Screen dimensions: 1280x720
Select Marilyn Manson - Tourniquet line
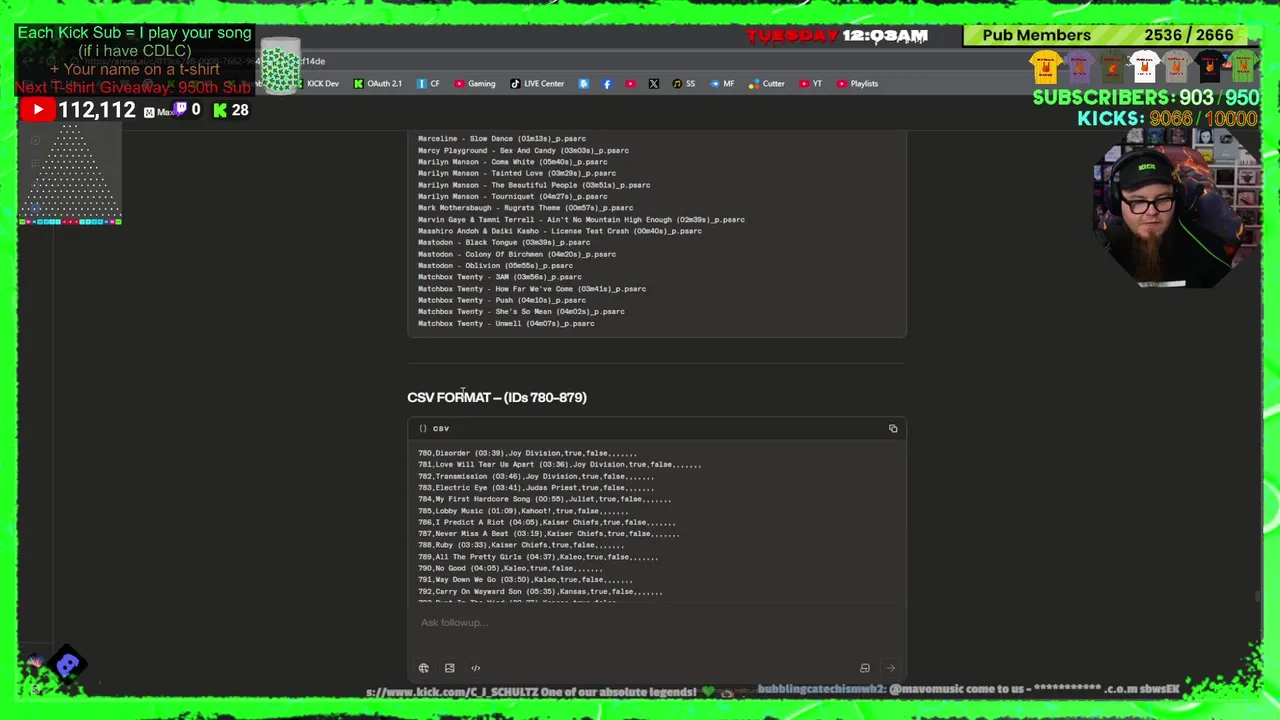coord(512,197)
